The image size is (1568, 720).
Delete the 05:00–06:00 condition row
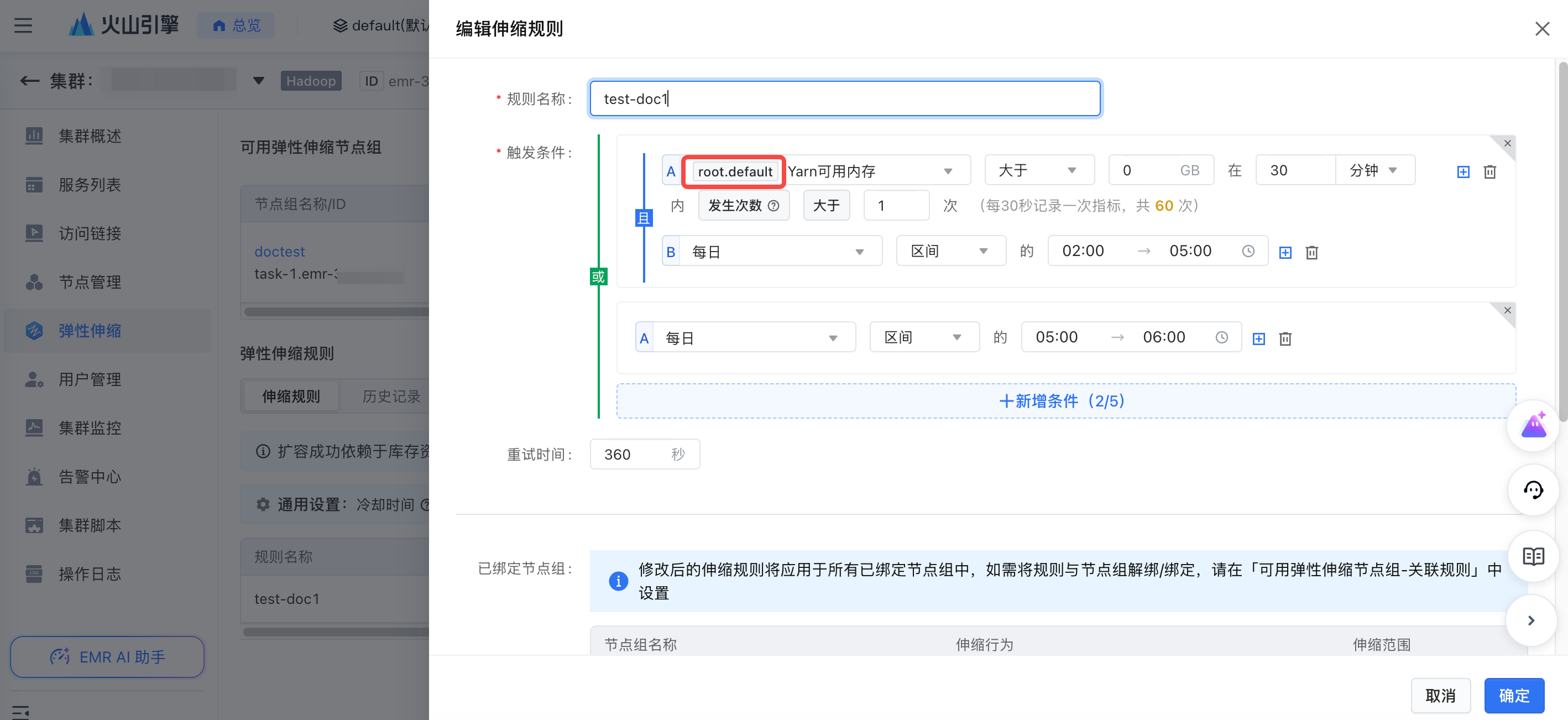1285,339
